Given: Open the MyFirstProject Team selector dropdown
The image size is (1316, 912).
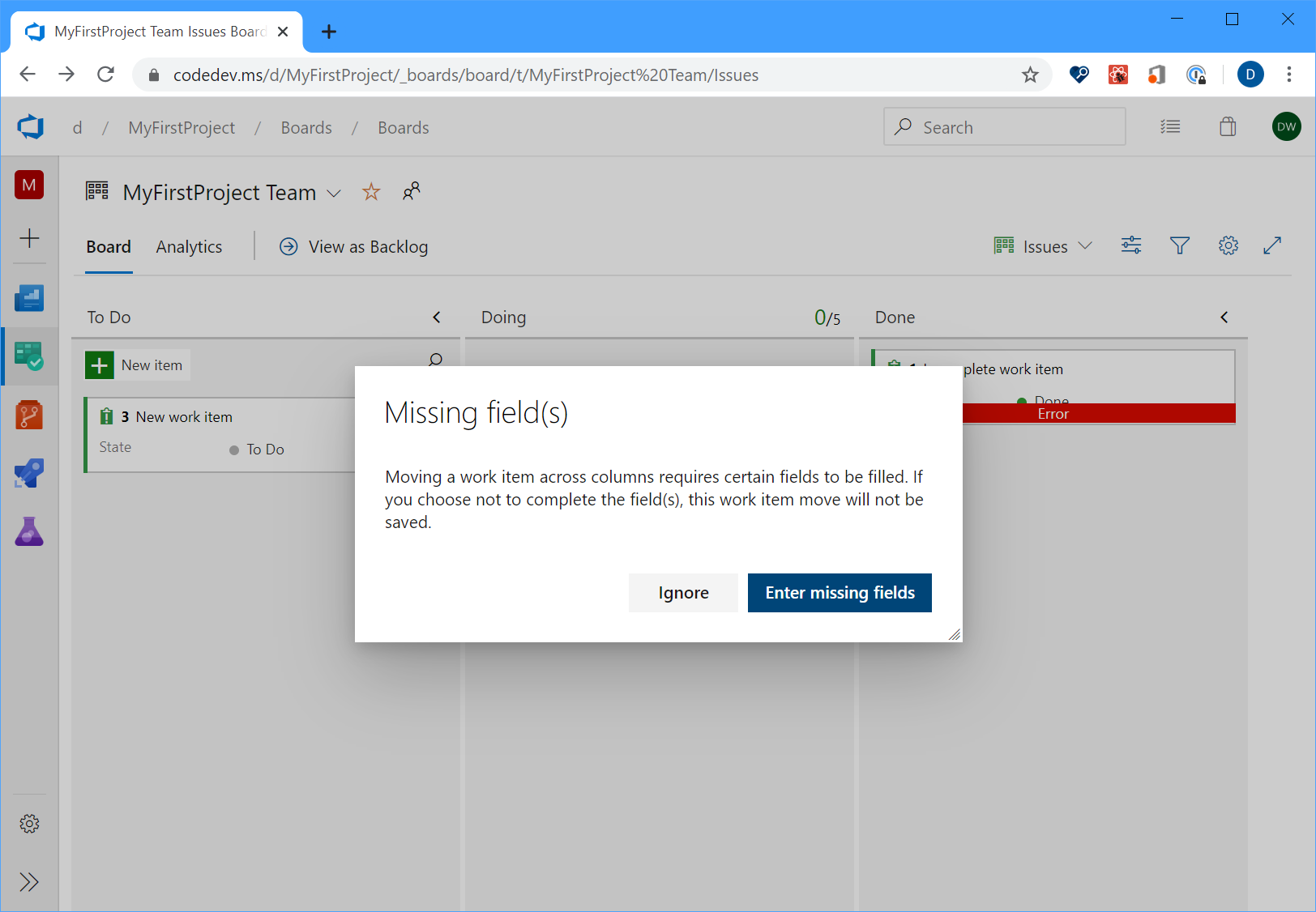Looking at the screenshot, I should coord(335,194).
